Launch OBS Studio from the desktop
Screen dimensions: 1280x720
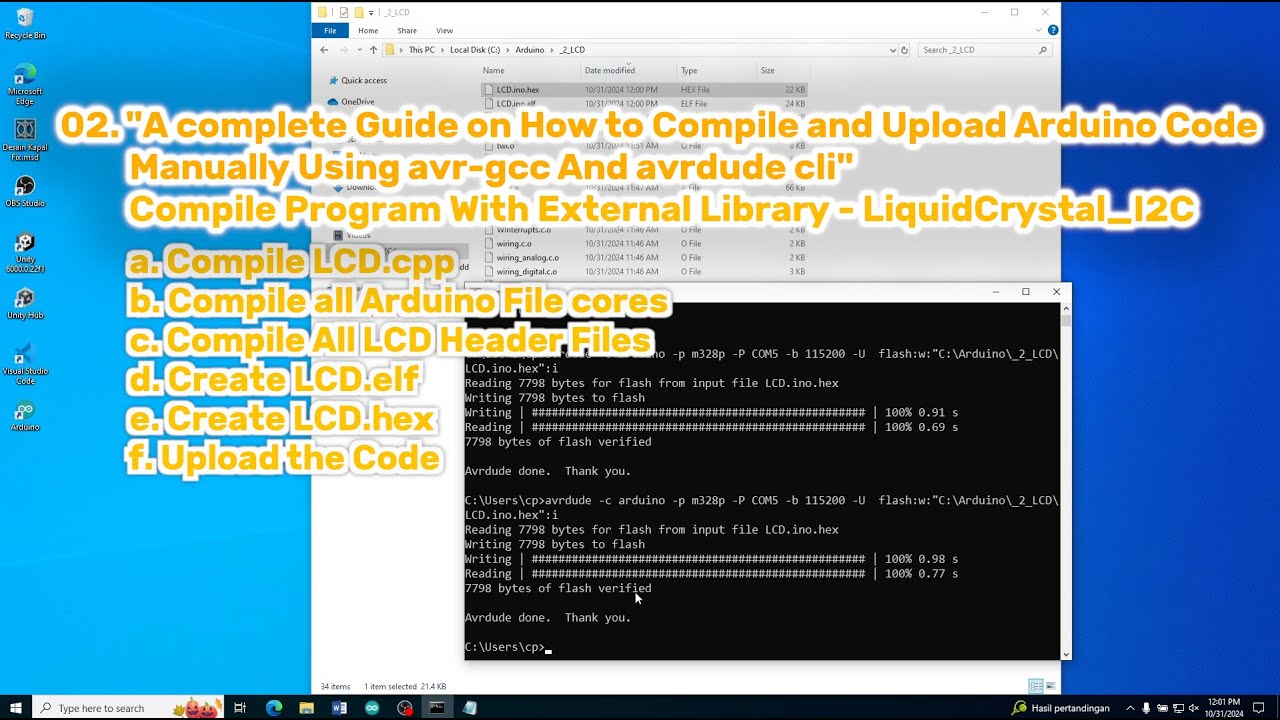pos(25,192)
